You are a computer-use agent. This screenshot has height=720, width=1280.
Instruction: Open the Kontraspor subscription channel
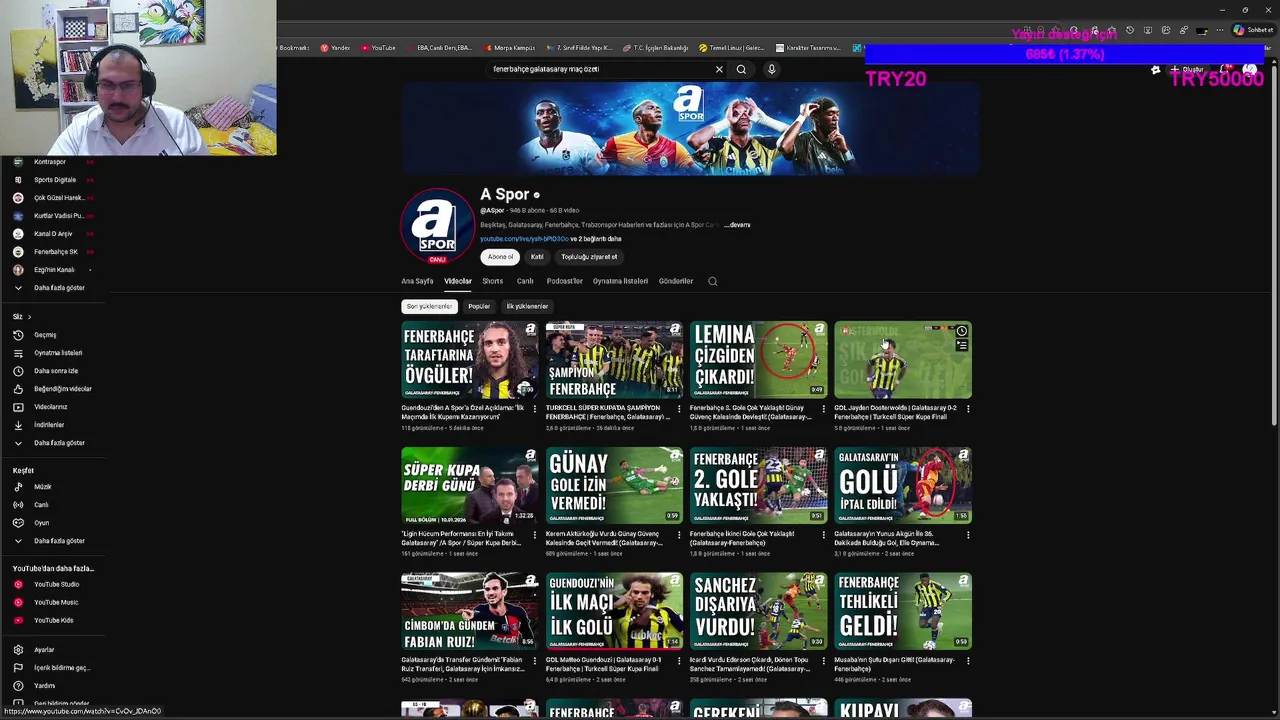pyautogui.click(x=52, y=162)
